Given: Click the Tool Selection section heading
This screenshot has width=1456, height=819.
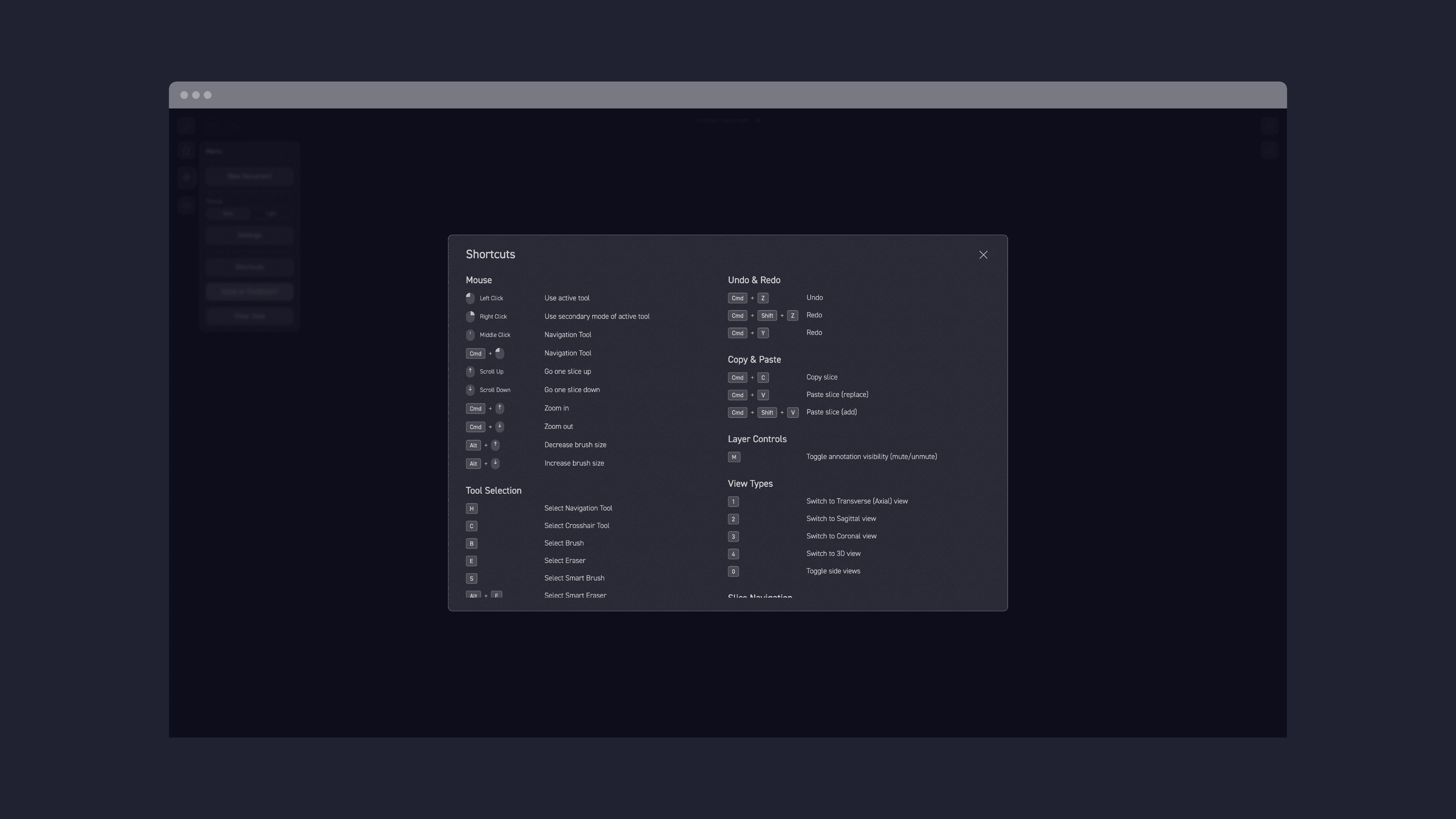Looking at the screenshot, I should [493, 491].
